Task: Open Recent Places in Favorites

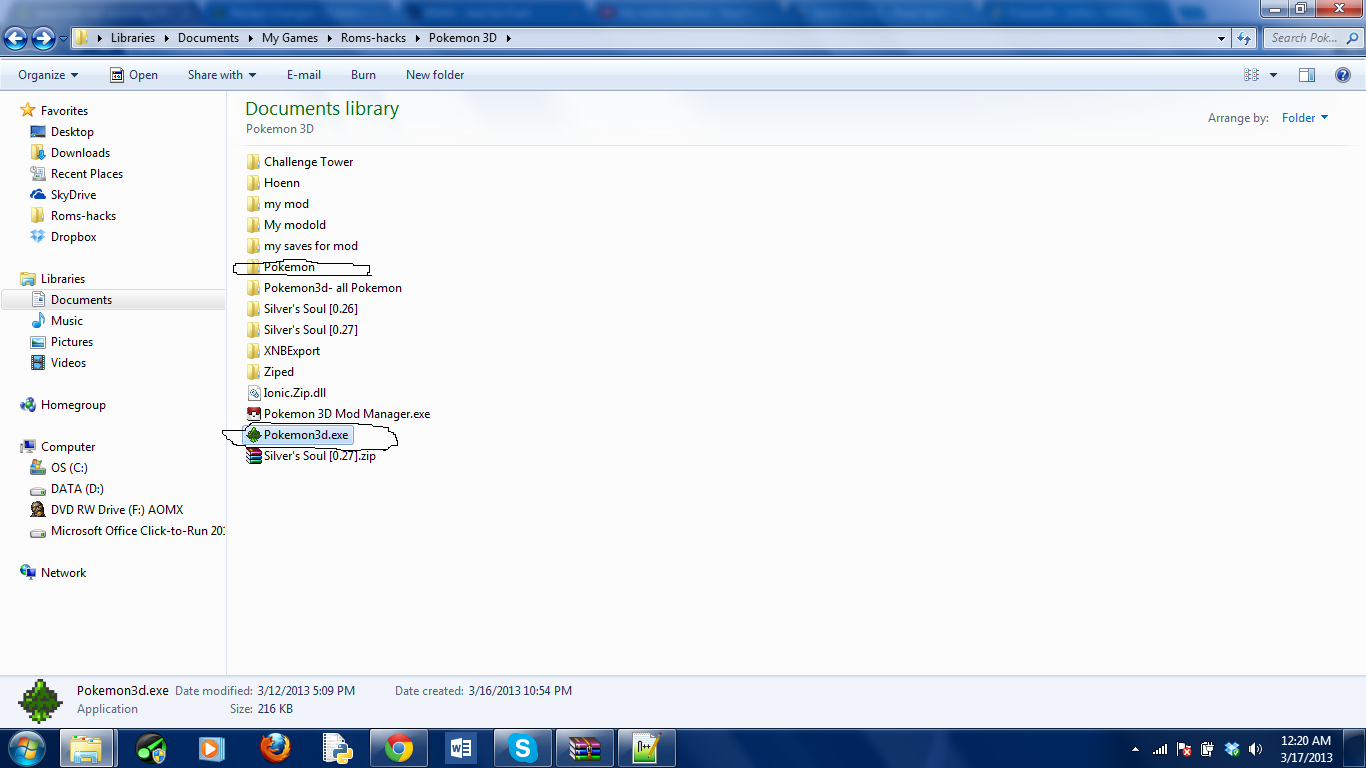Action: coord(76,174)
